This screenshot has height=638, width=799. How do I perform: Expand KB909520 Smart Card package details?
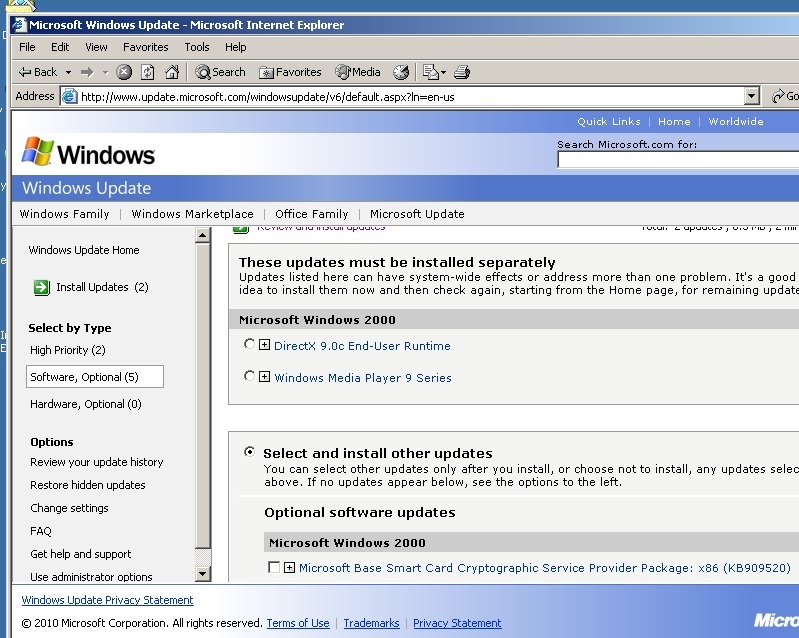pos(289,567)
